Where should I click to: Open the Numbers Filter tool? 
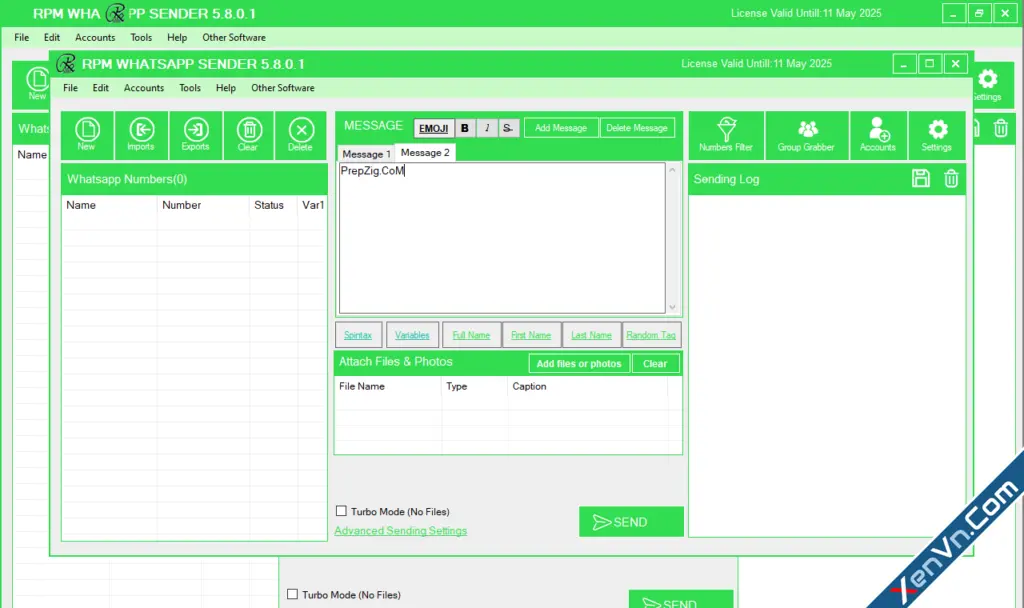coord(726,135)
